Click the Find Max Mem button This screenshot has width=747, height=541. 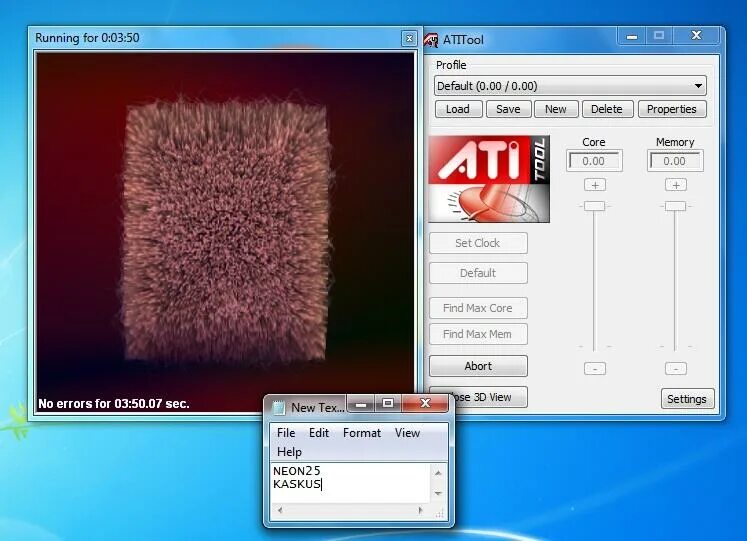(478, 334)
